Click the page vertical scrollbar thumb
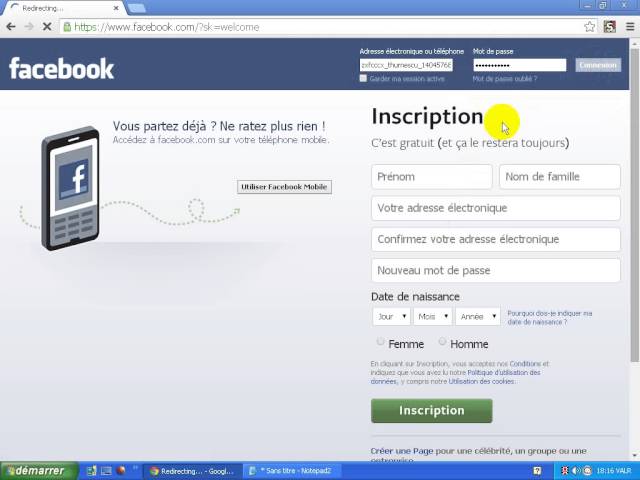Screen dimensions: 640x480 pos(635,204)
